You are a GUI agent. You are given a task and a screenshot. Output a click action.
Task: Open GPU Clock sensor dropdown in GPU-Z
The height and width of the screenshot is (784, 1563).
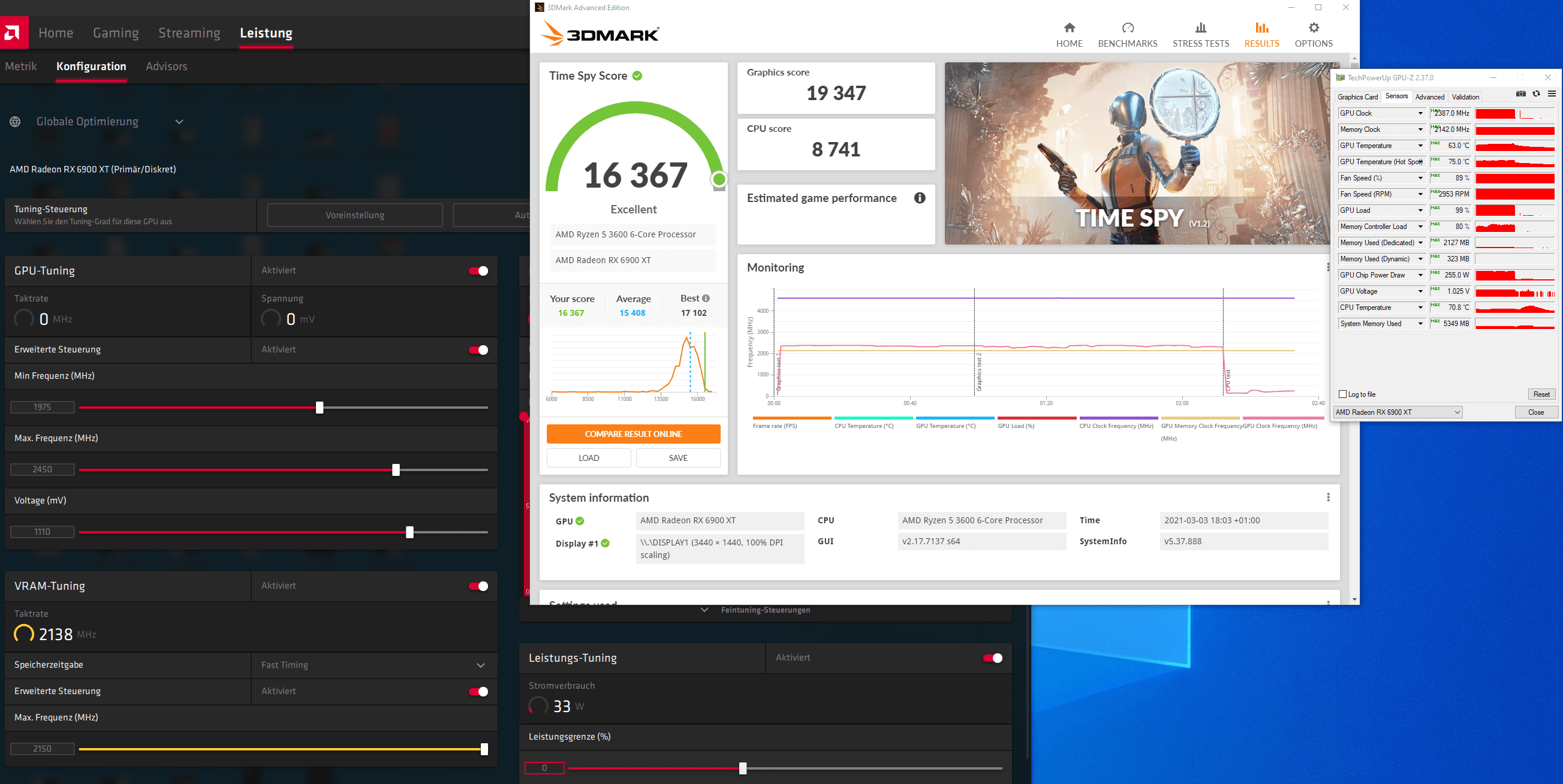1420,113
